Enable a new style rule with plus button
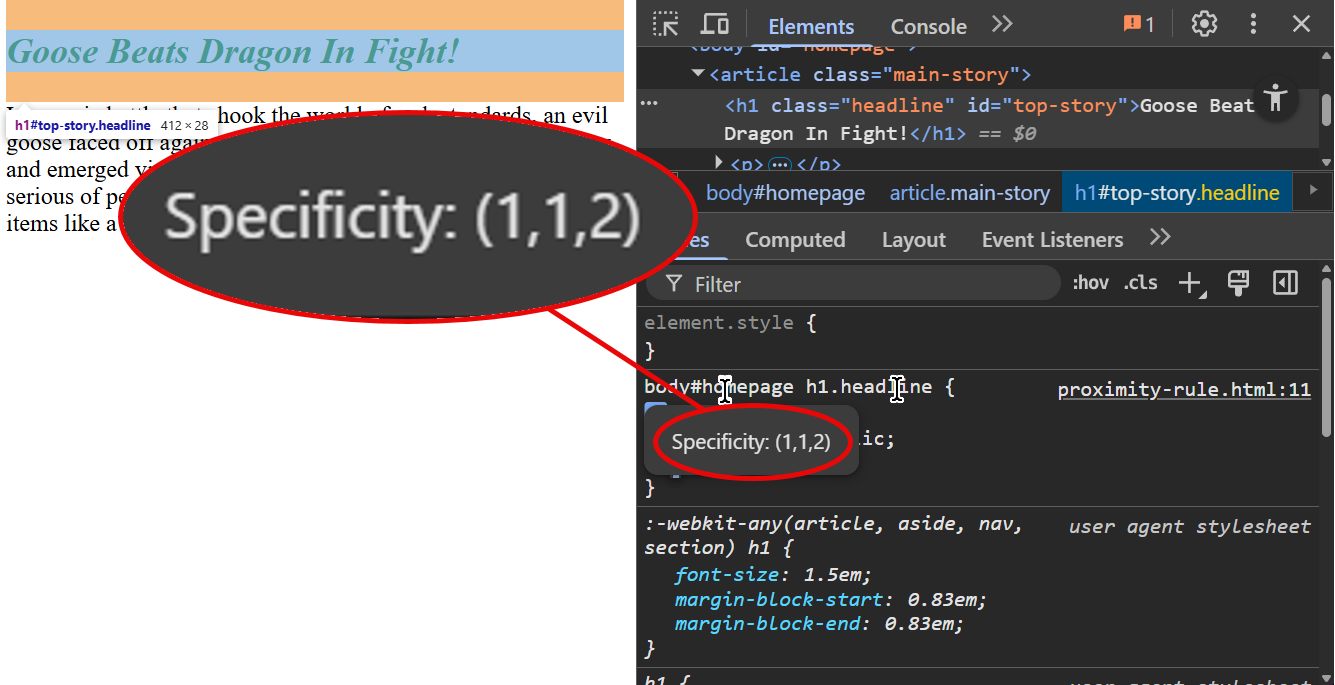Screen dimensions: 1335x685 click(1190, 283)
